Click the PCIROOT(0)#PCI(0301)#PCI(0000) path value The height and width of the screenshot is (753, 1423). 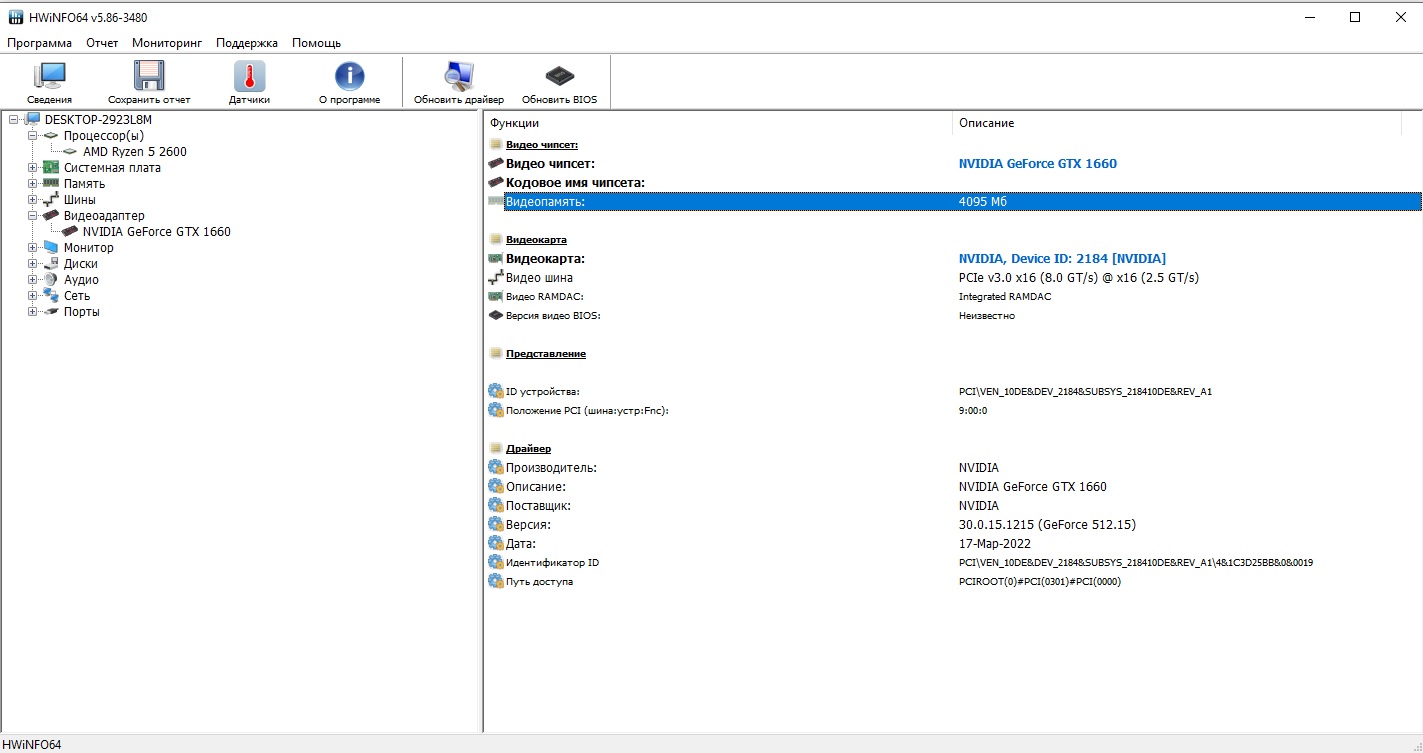click(1040, 581)
